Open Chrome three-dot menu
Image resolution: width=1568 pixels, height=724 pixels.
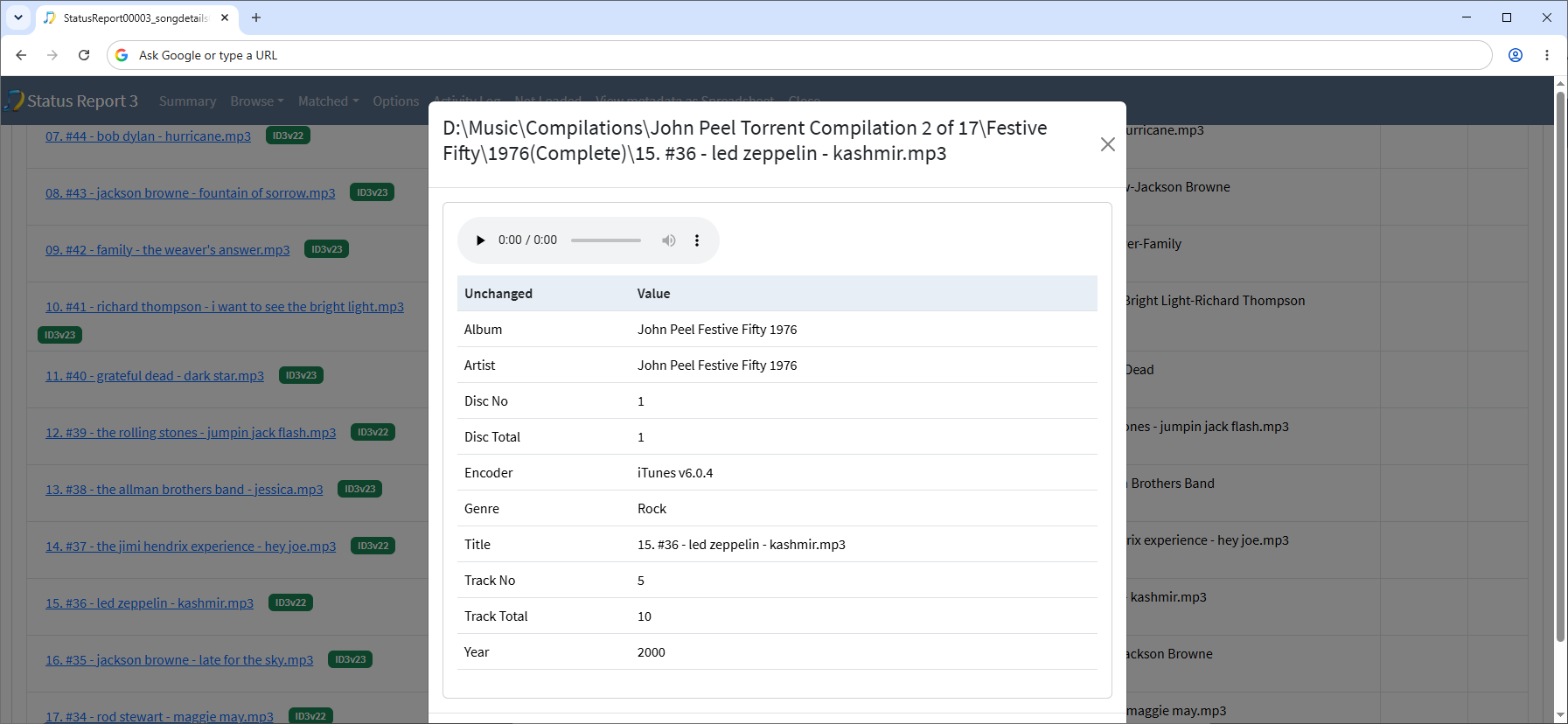click(x=1547, y=55)
